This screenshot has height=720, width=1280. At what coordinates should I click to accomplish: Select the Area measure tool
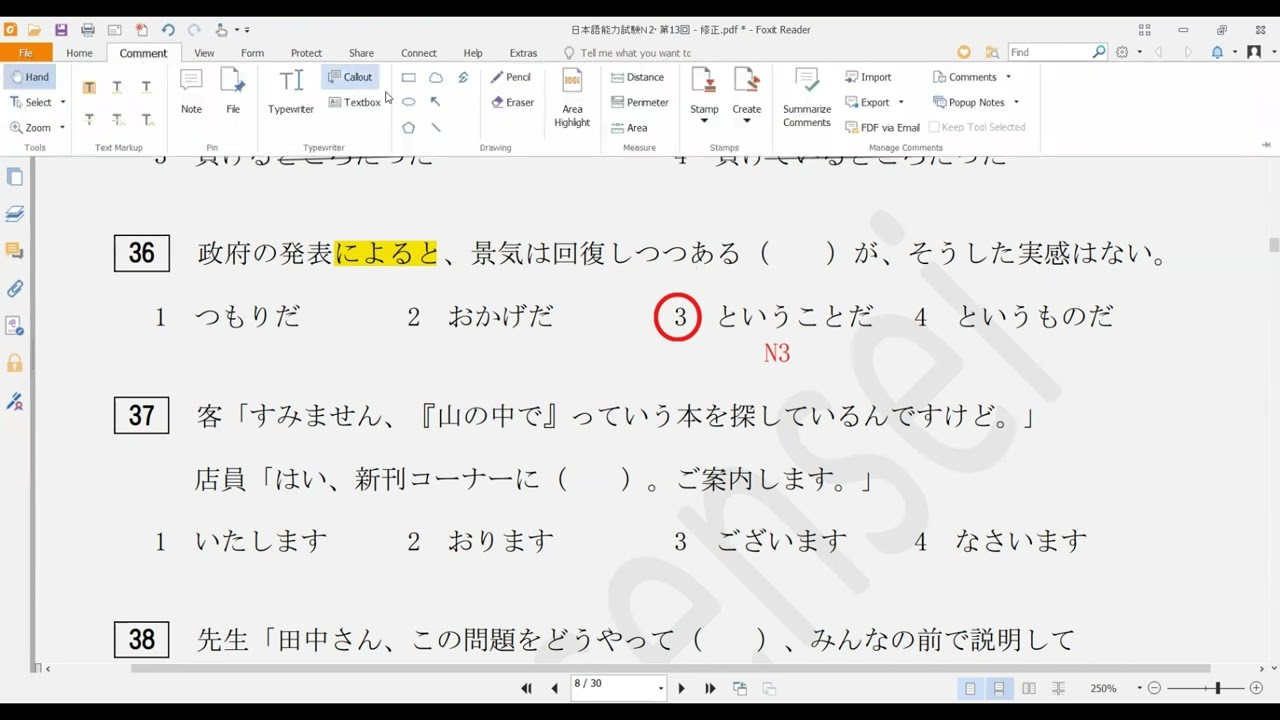pyautogui.click(x=629, y=128)
